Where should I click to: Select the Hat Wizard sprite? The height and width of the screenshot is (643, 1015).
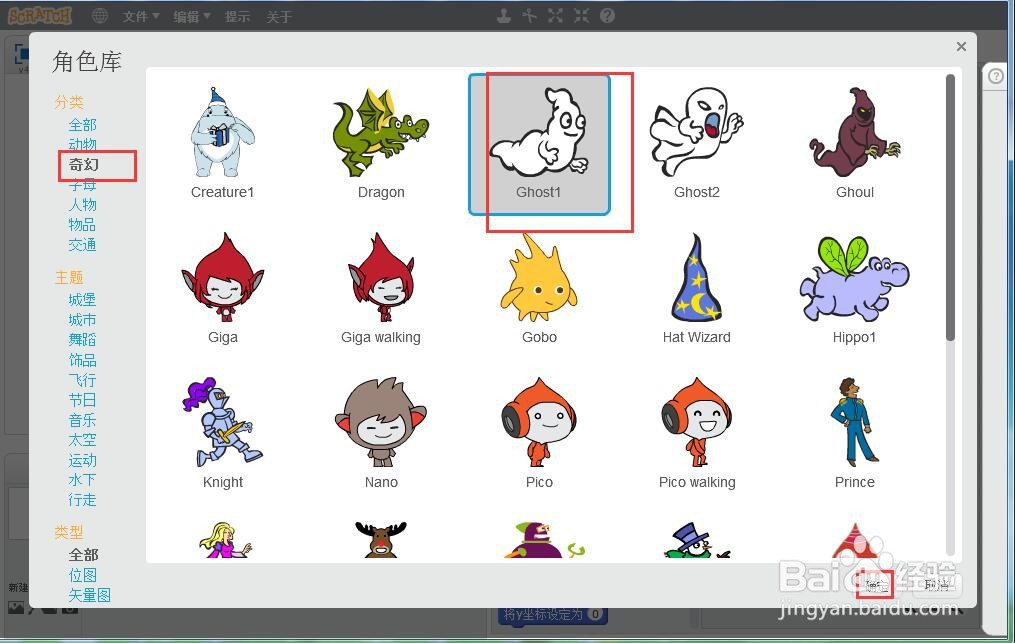click(x=697, y=288)
